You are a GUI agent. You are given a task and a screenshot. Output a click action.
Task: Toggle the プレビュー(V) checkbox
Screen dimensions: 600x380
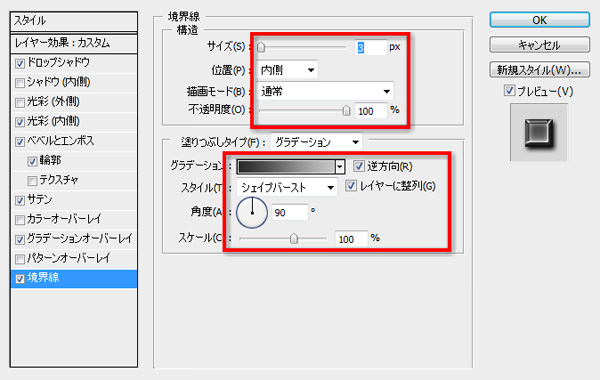(509, 91)
